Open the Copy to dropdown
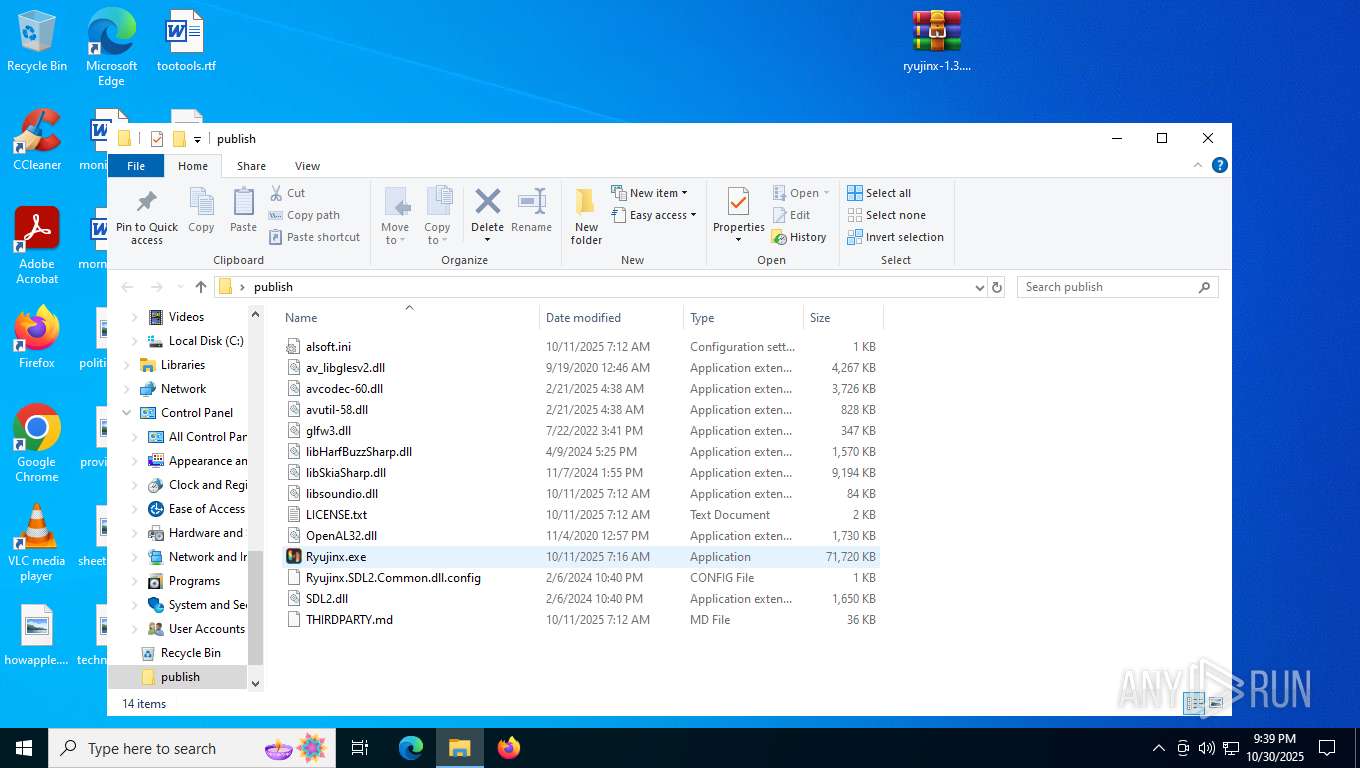The height and width of the screenshot is (768, 1360). click(x=437, y=216)
